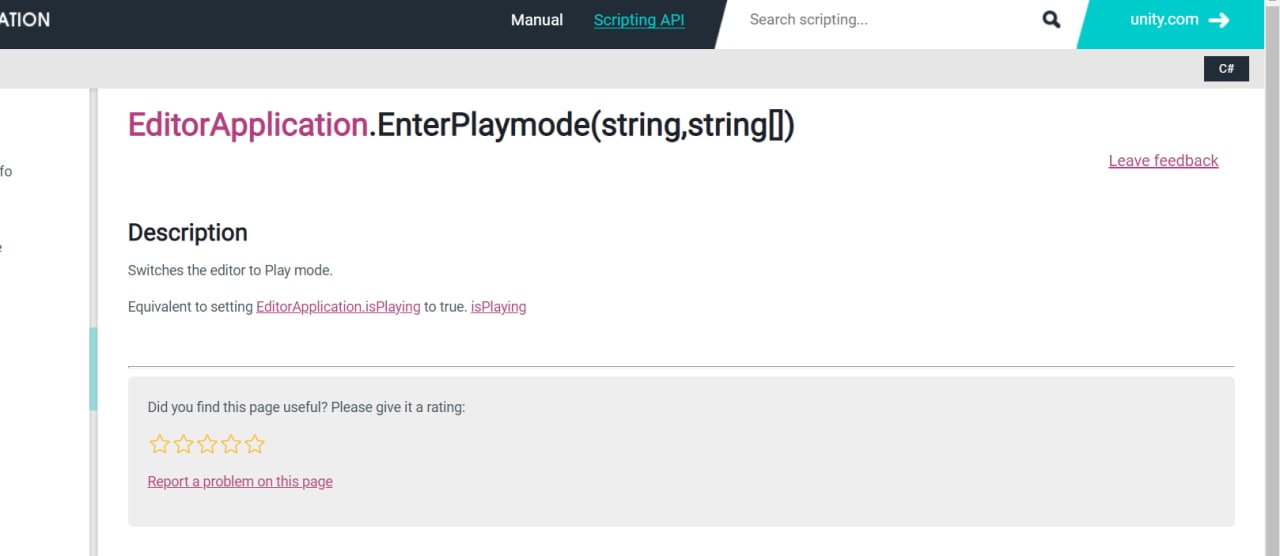Open the Manual tab
The image size is (1280, 556).
[537, 20]
